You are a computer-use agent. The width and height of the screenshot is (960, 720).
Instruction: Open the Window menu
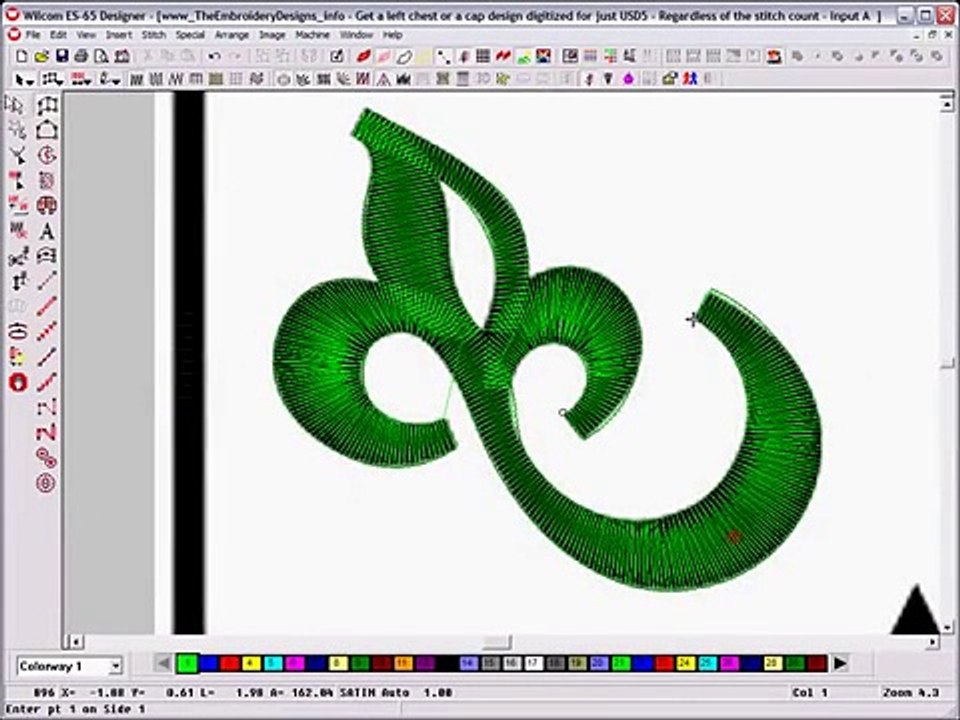[356, 35]
